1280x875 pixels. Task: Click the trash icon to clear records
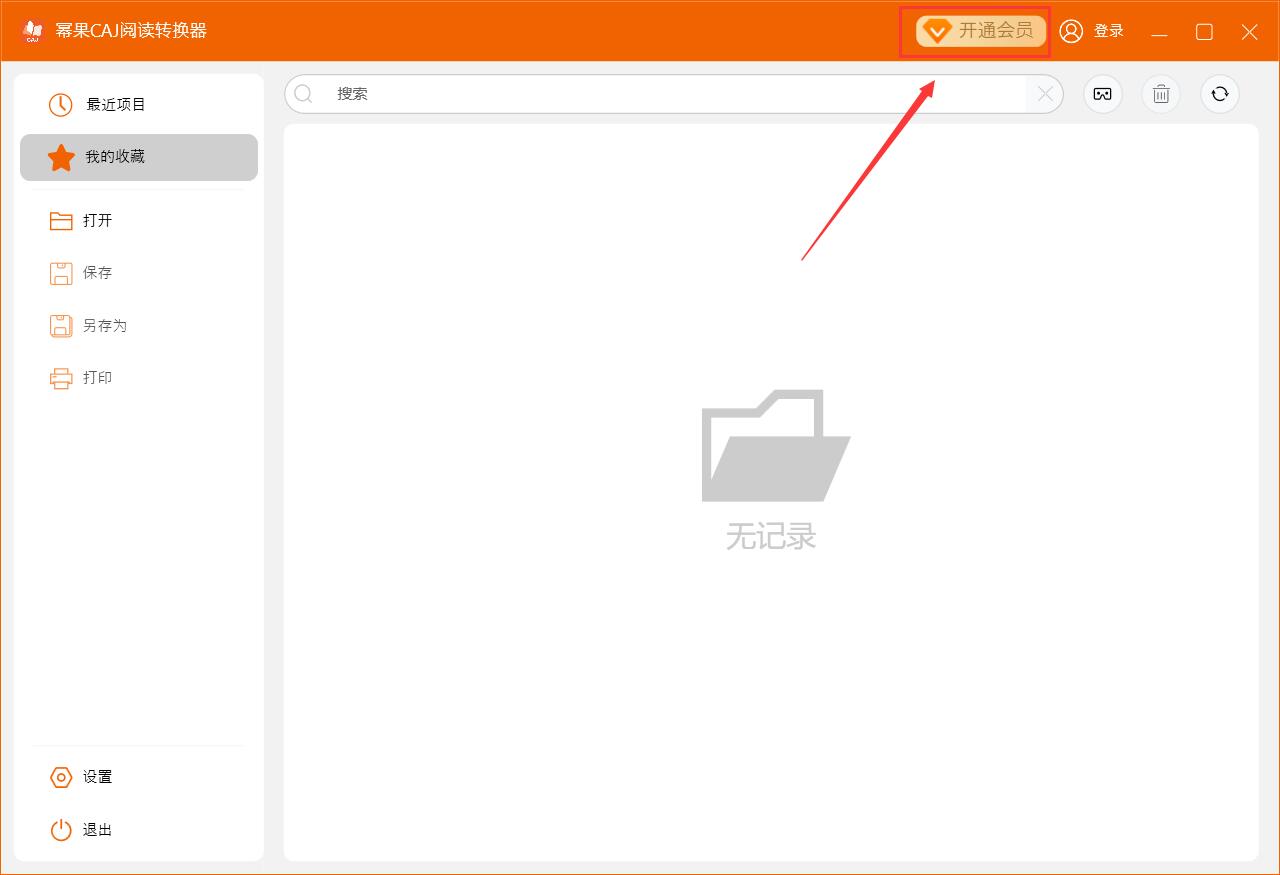click(x=1160, y=94)
